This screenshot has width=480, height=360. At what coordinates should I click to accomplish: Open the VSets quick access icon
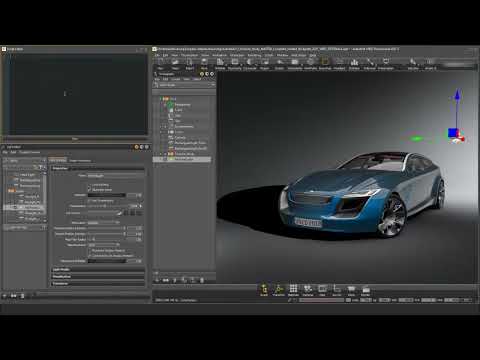coord(351,289)
